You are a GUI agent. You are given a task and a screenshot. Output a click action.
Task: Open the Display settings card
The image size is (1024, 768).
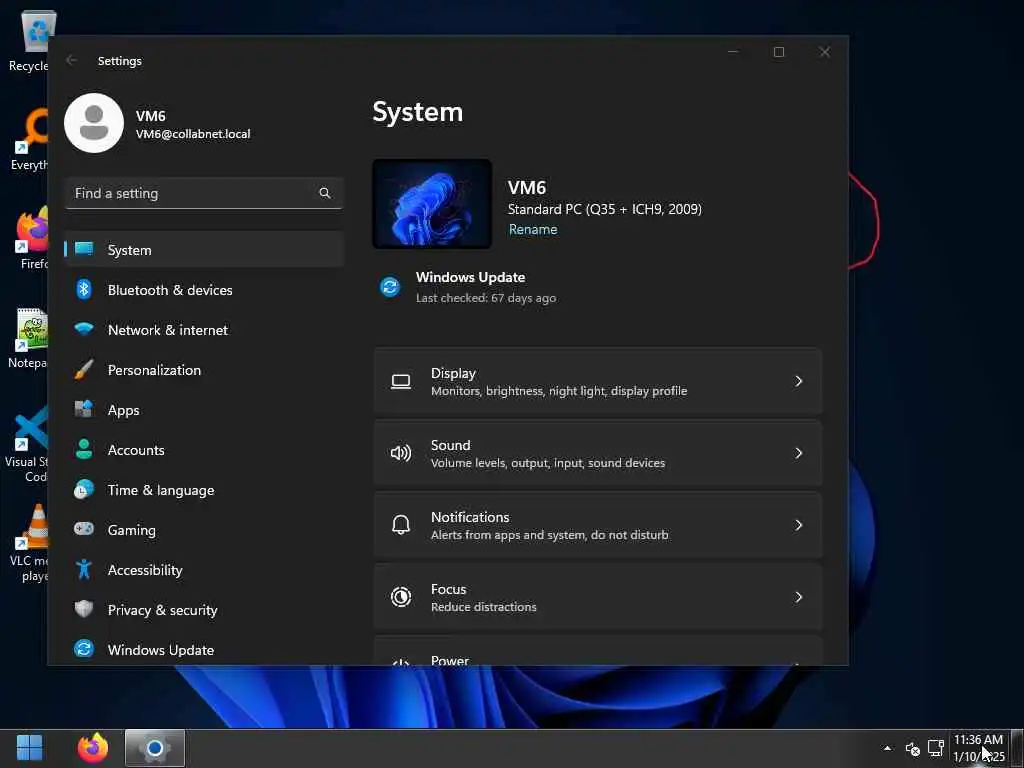598,381
